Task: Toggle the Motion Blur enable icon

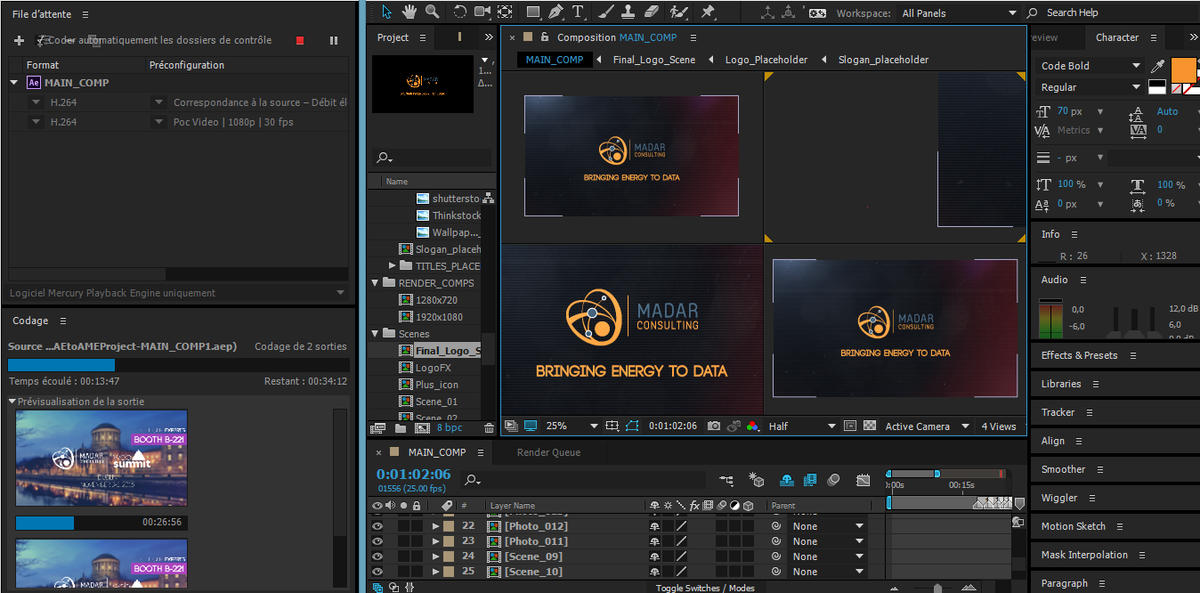Action: pyautogui.click(x=834, y=481)
